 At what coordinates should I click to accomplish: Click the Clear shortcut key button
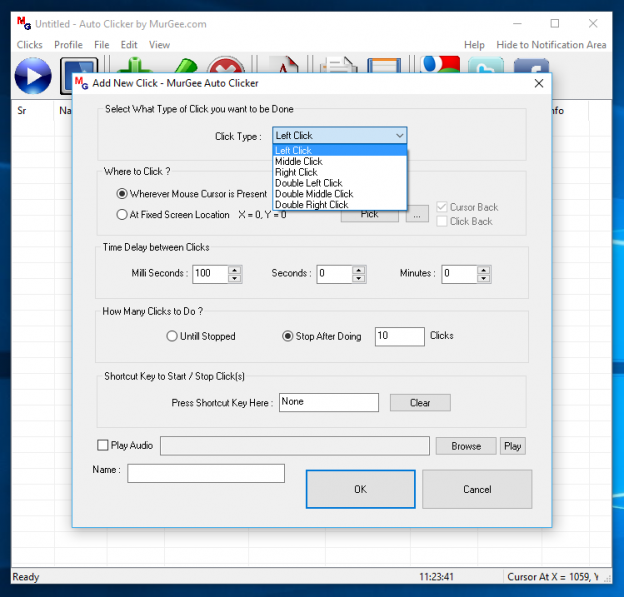(420, 403)
